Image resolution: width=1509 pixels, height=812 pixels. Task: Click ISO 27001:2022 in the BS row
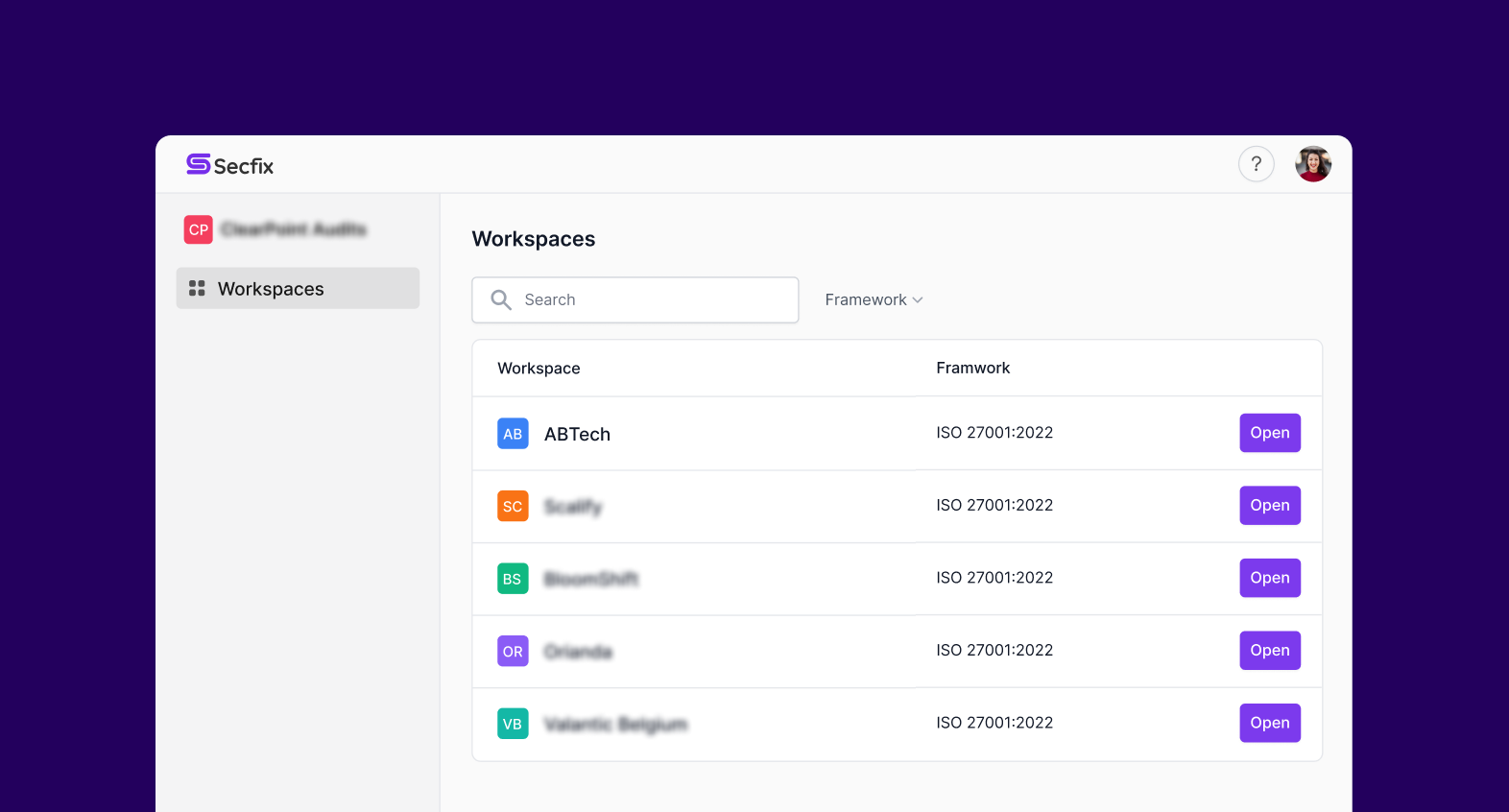tap(994, 578)
